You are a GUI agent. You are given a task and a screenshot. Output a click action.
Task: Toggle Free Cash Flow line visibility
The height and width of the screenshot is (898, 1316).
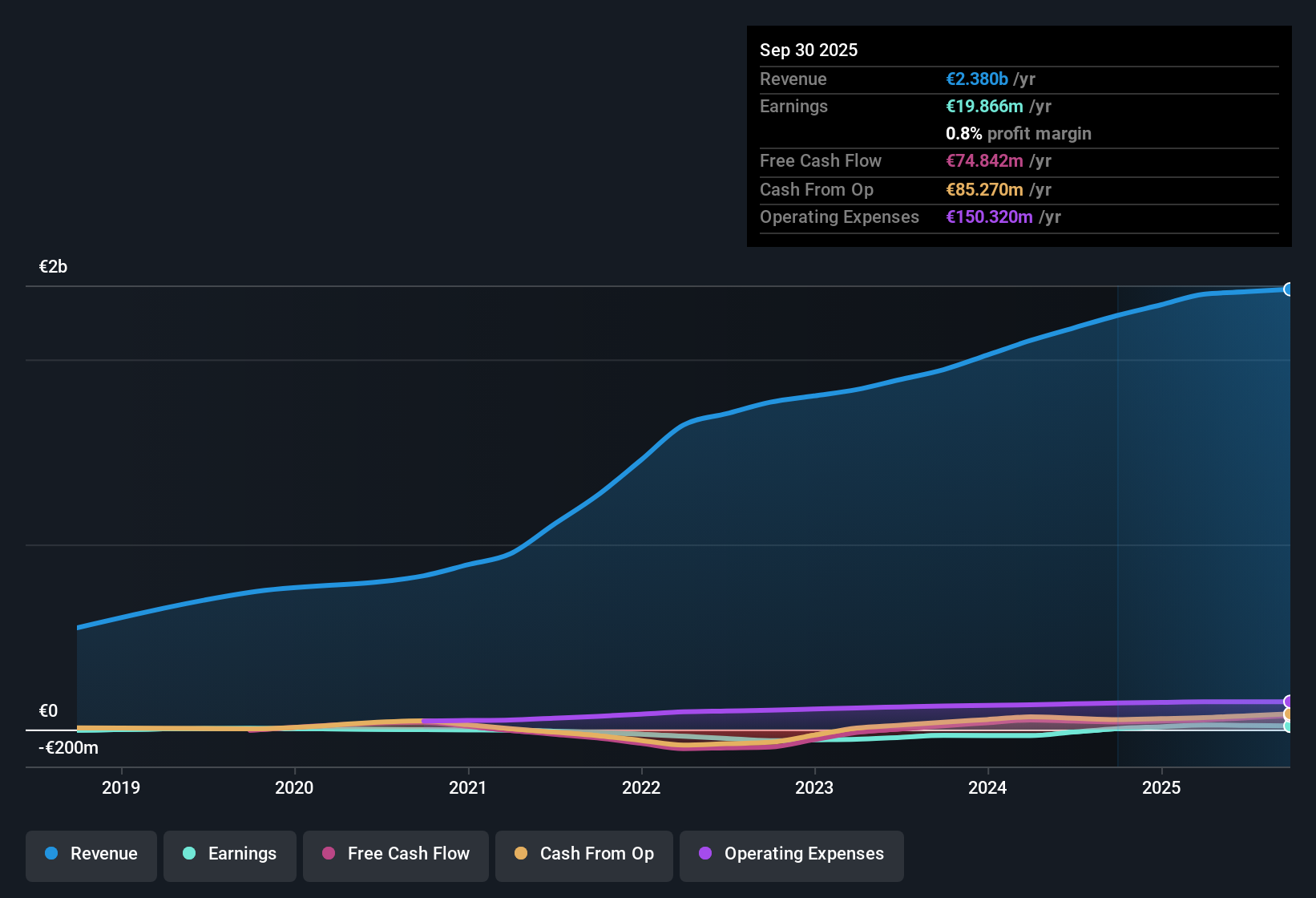(395, 854)
